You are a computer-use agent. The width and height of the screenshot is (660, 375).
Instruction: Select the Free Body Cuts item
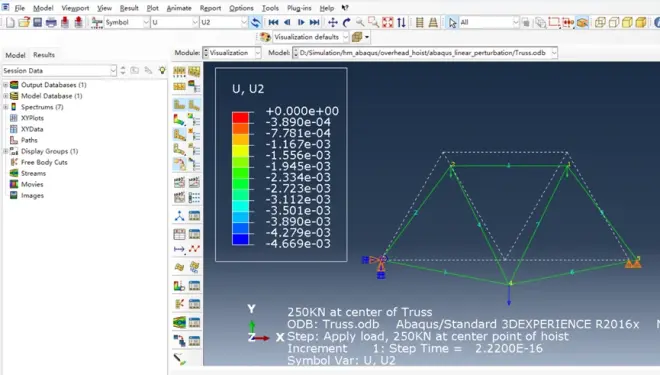(x=44, y=162)
